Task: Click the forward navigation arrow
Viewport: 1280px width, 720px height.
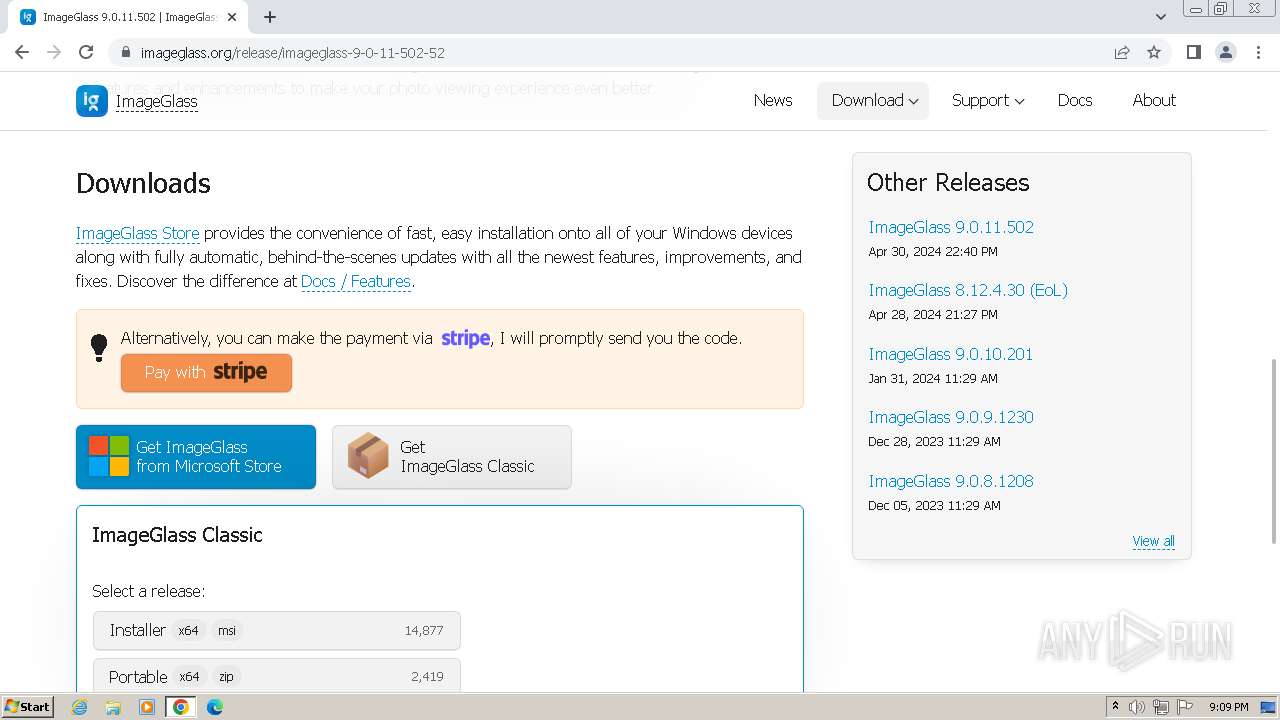Action: click(54, 52)
